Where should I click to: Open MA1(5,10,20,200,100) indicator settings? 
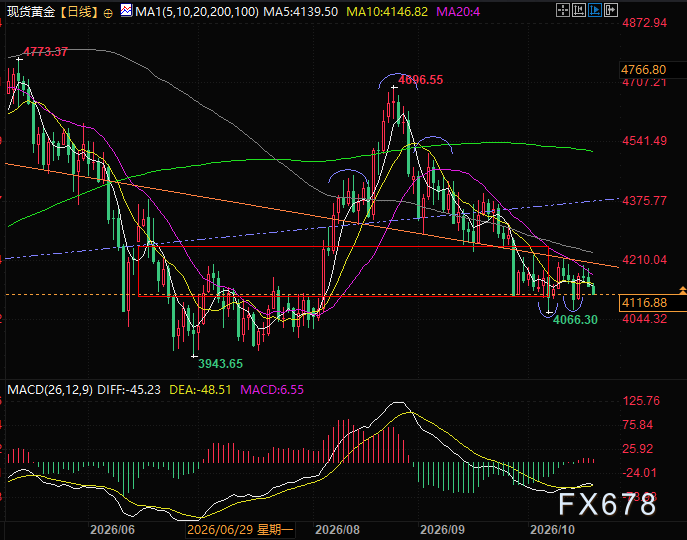197,12
